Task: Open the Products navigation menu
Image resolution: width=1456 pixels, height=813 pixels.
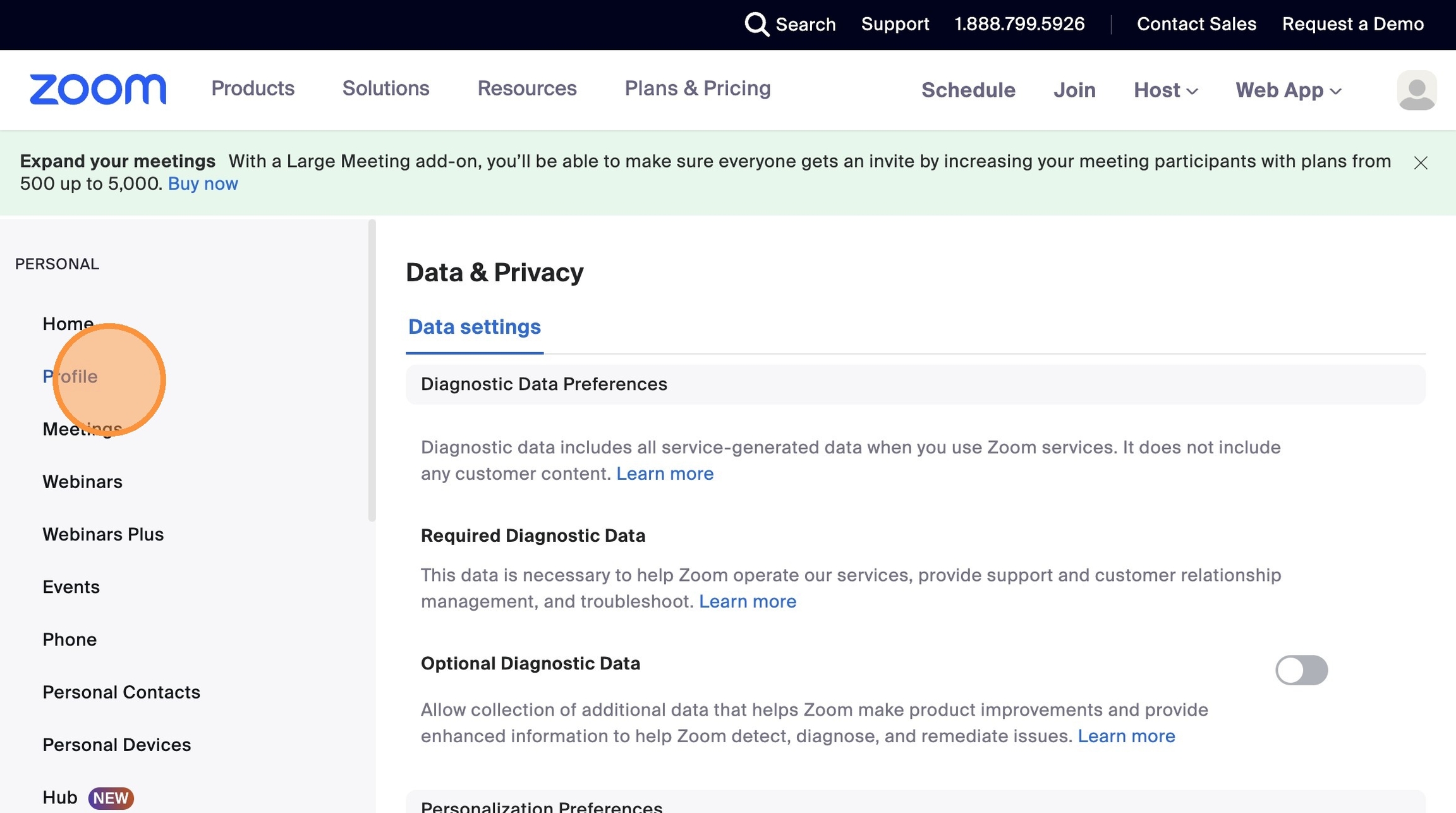Action: (253, 89)
